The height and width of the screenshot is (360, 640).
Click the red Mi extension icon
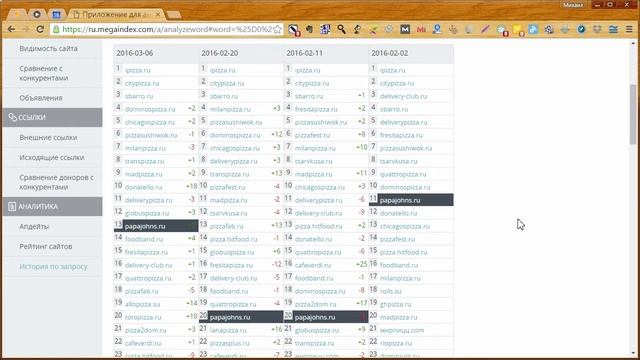[421, 29]
